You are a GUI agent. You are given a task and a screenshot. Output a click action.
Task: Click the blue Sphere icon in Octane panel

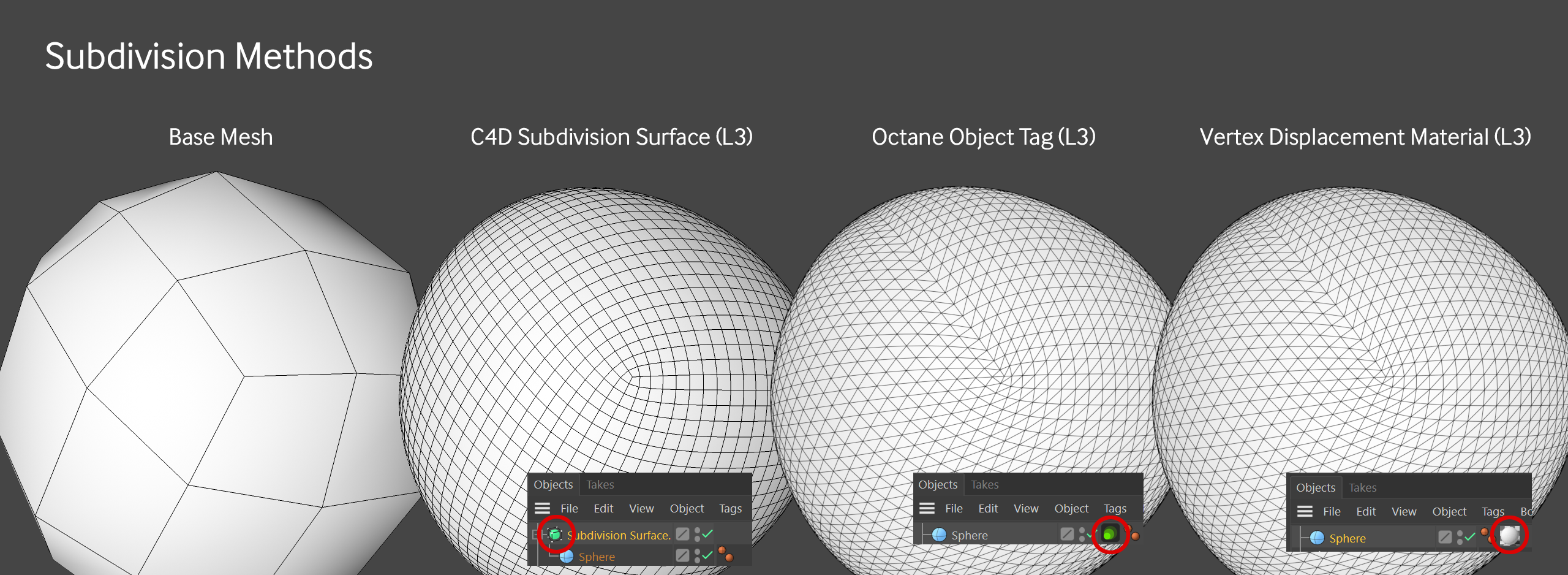pyautogui.click(x=939, y=535)
